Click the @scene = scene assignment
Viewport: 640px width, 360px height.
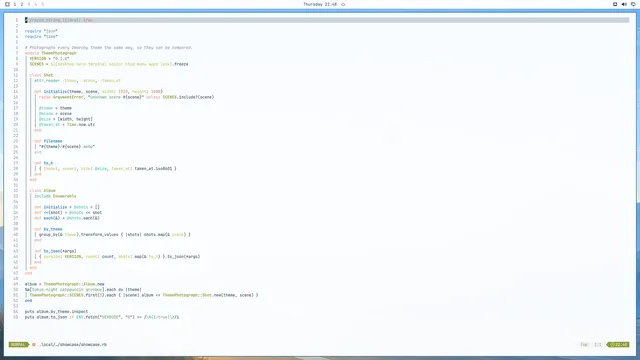pos(55,113)
